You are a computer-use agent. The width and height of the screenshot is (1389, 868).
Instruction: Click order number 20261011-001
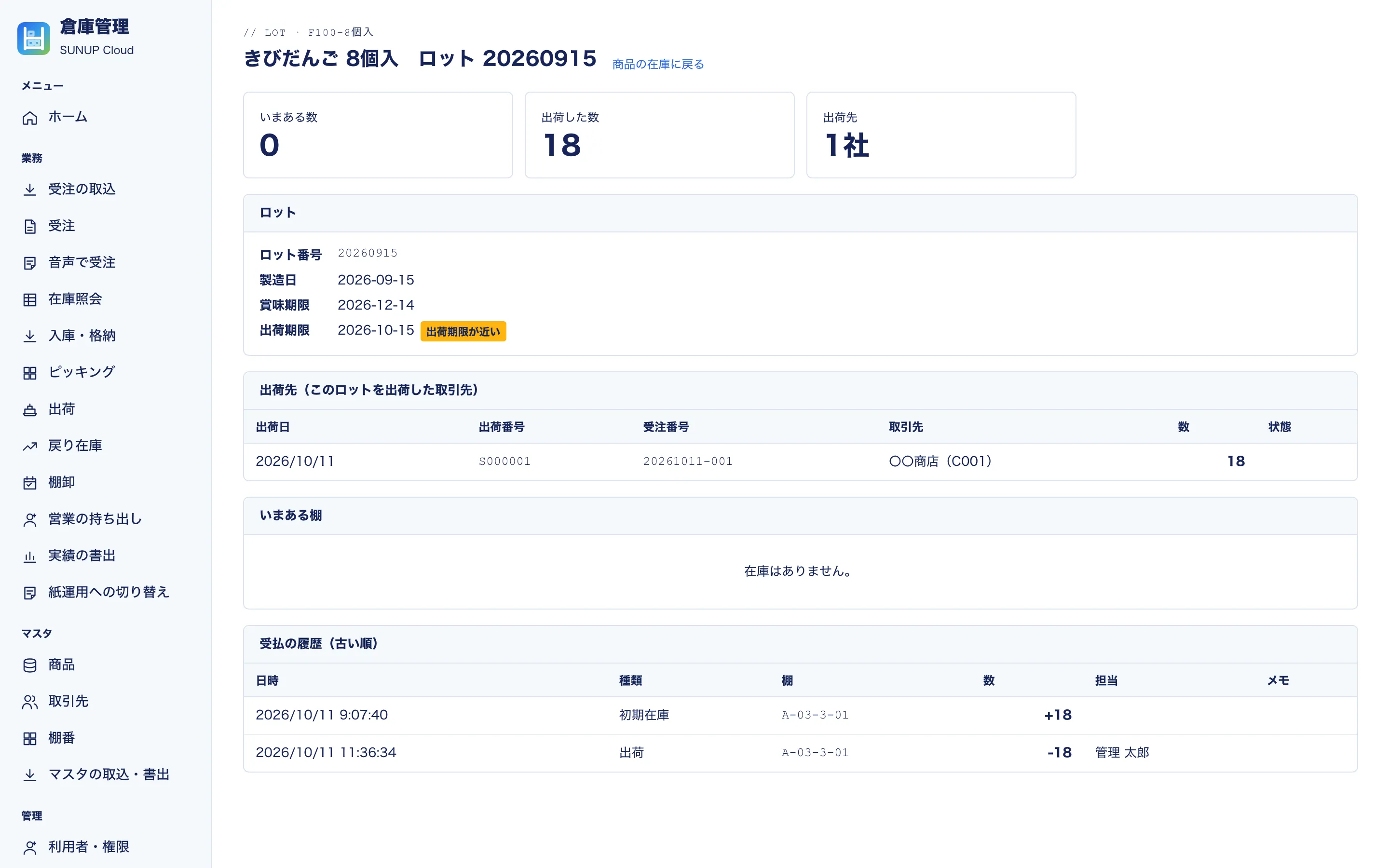[688, 461]
